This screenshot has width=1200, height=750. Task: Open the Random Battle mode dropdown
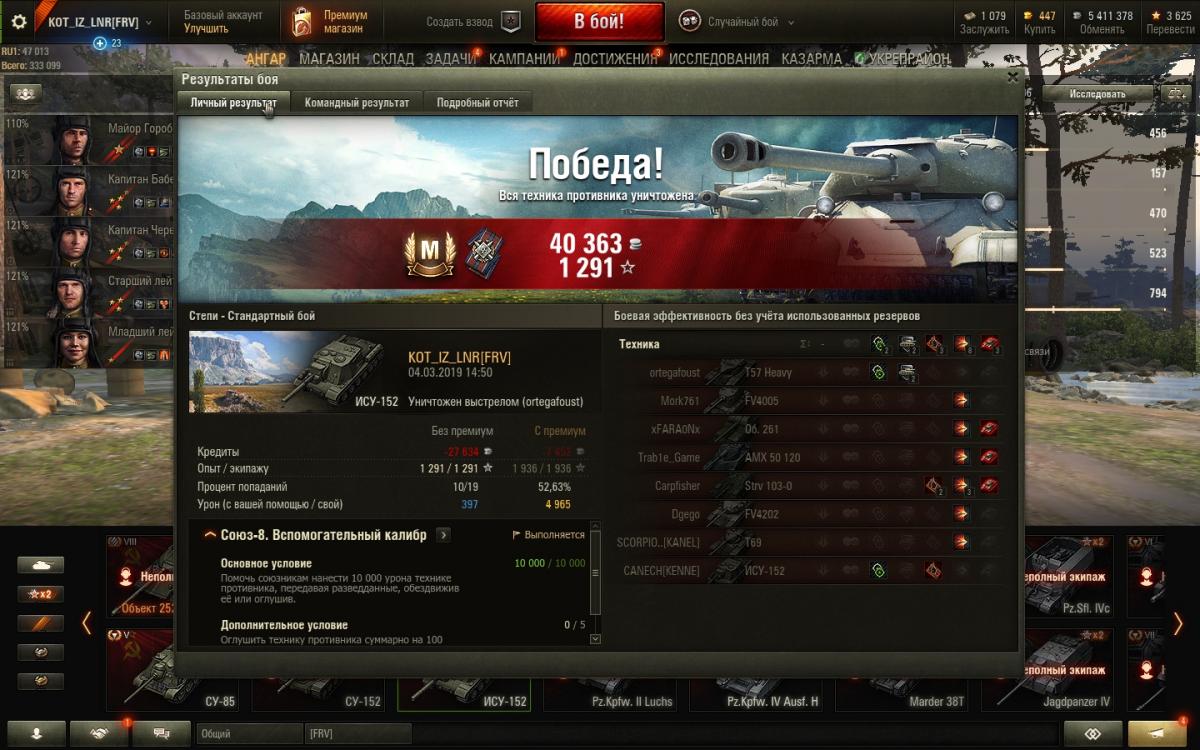tap(737, 21)
